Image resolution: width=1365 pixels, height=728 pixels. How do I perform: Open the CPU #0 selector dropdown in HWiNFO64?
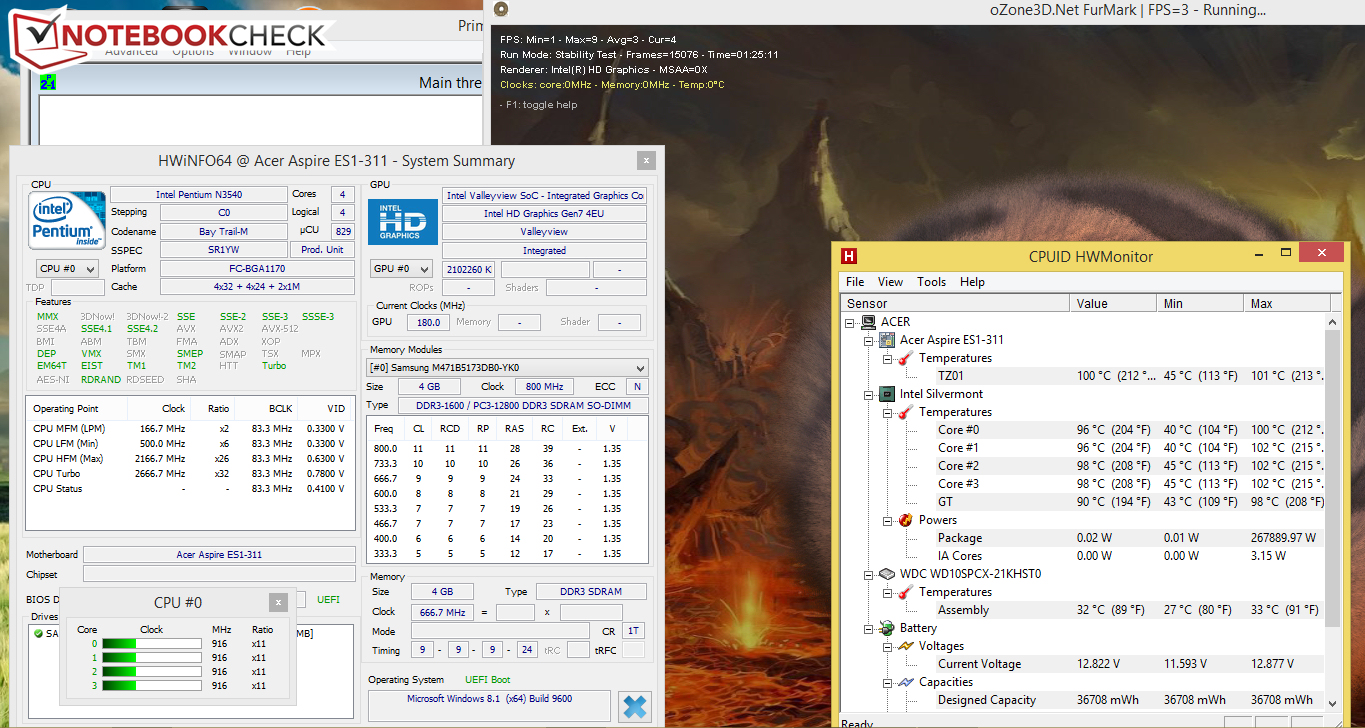(x=67, y=269)
